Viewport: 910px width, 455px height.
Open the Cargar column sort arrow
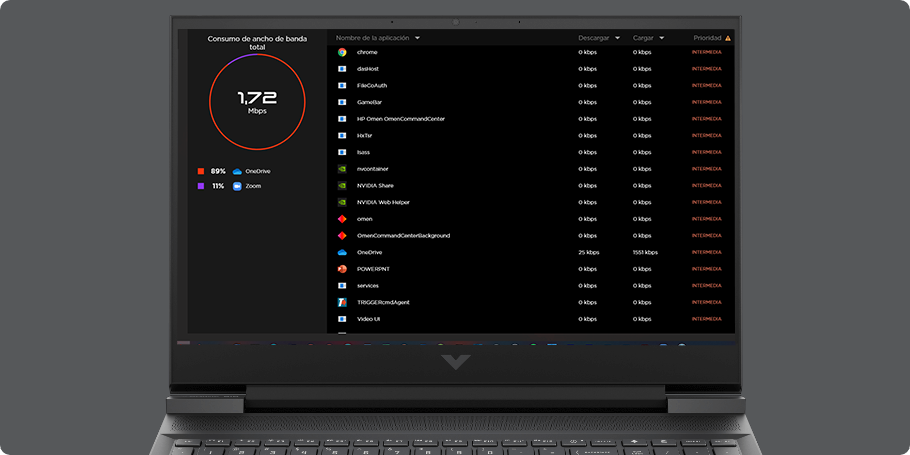tap(661, 38)
